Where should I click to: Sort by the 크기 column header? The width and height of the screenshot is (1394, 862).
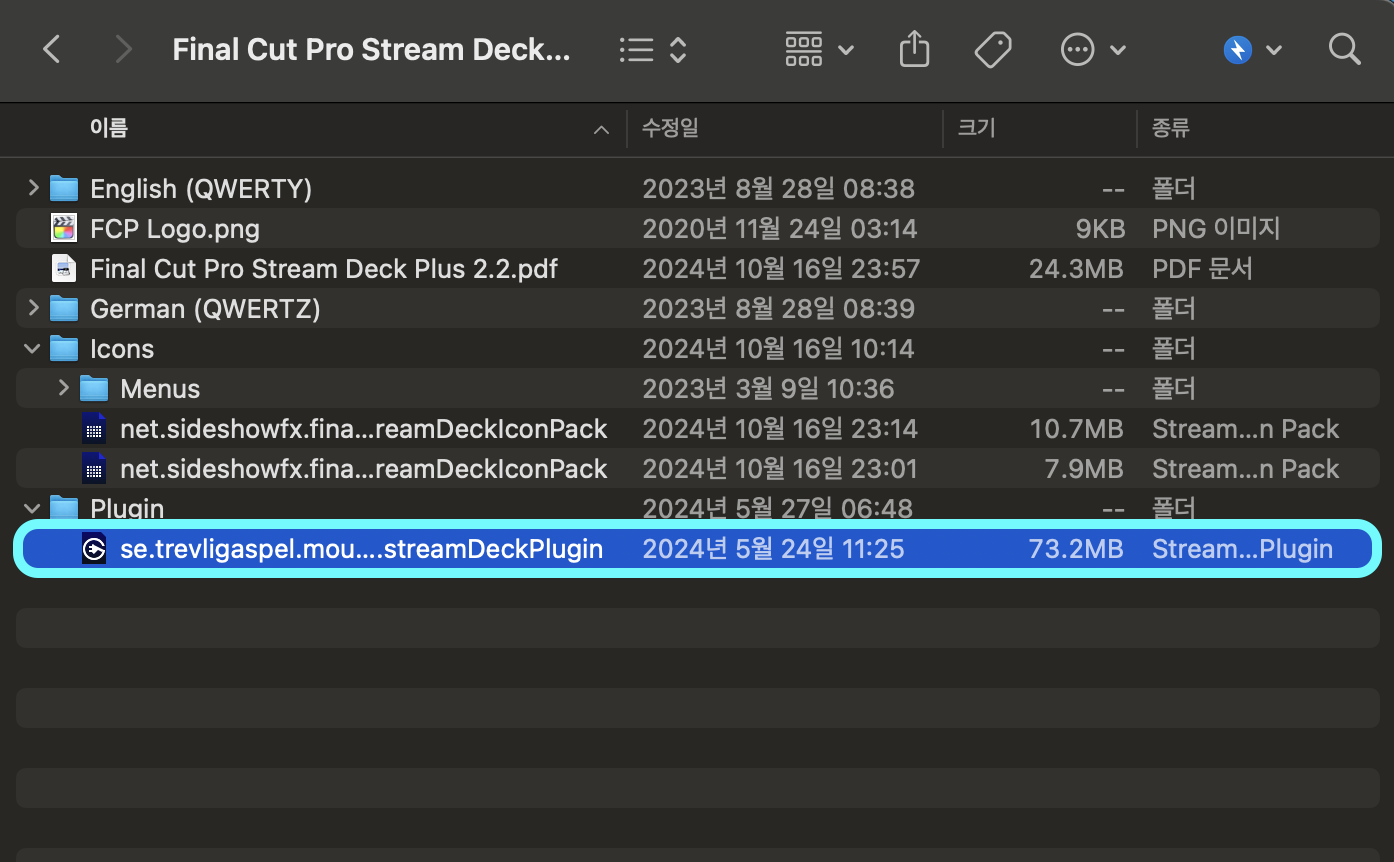[975, 128]
